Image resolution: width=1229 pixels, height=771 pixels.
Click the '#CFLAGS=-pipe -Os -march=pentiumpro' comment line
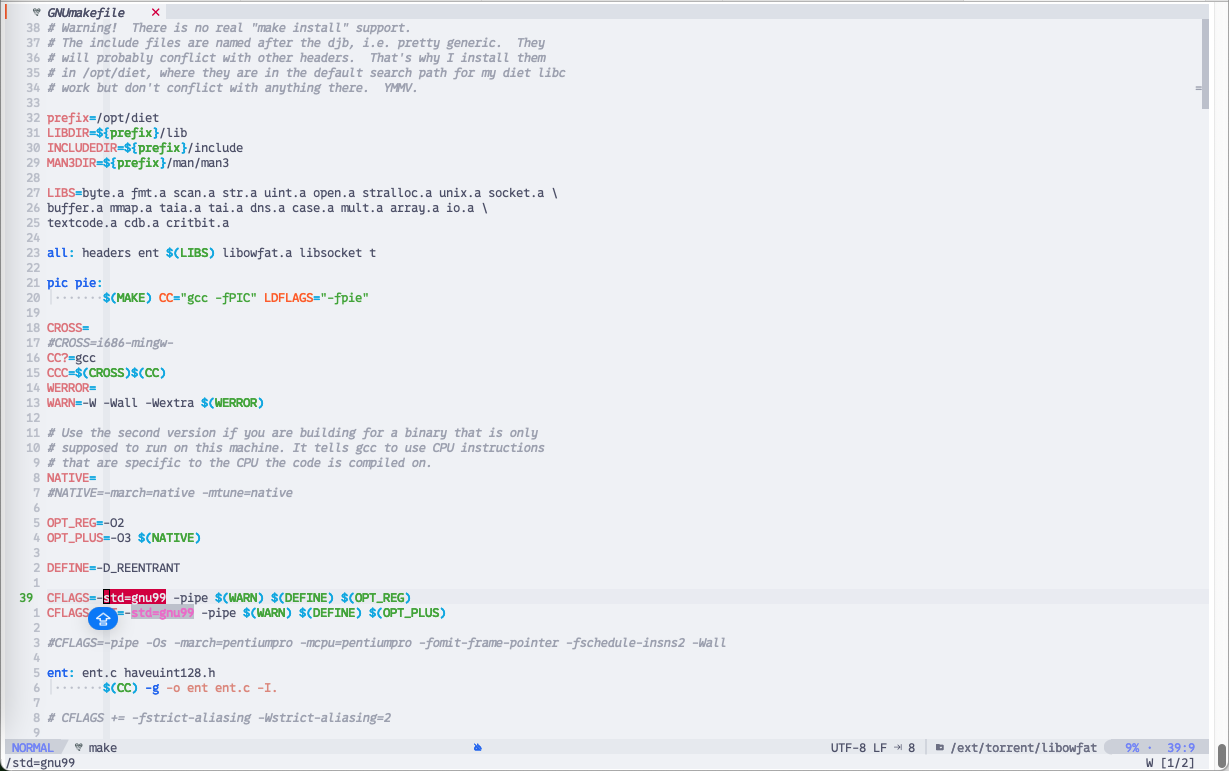387,643
